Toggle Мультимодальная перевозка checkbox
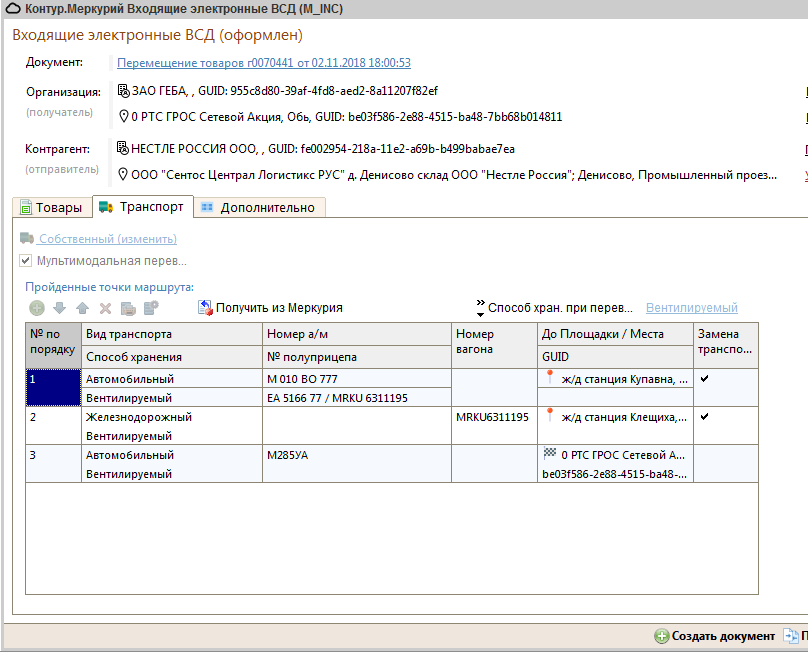This screenshot has height=652, width=808. point(26,260)
